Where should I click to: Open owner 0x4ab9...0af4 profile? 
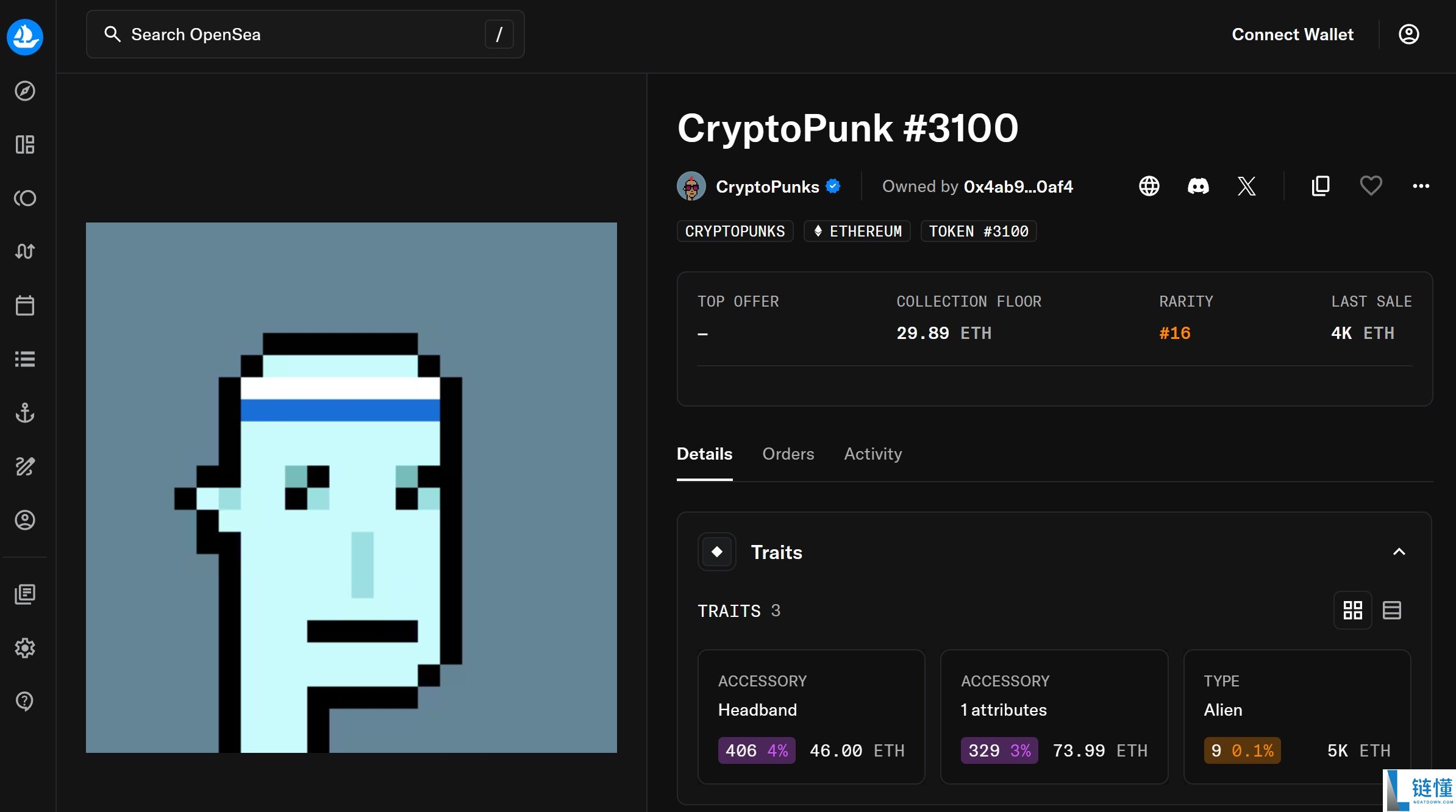(x=1018, y=187)
